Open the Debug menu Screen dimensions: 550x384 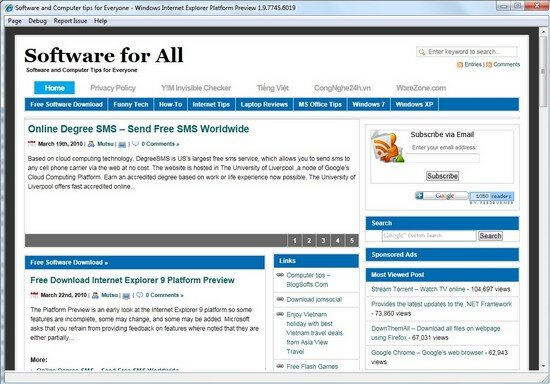(x=38, y=21)
